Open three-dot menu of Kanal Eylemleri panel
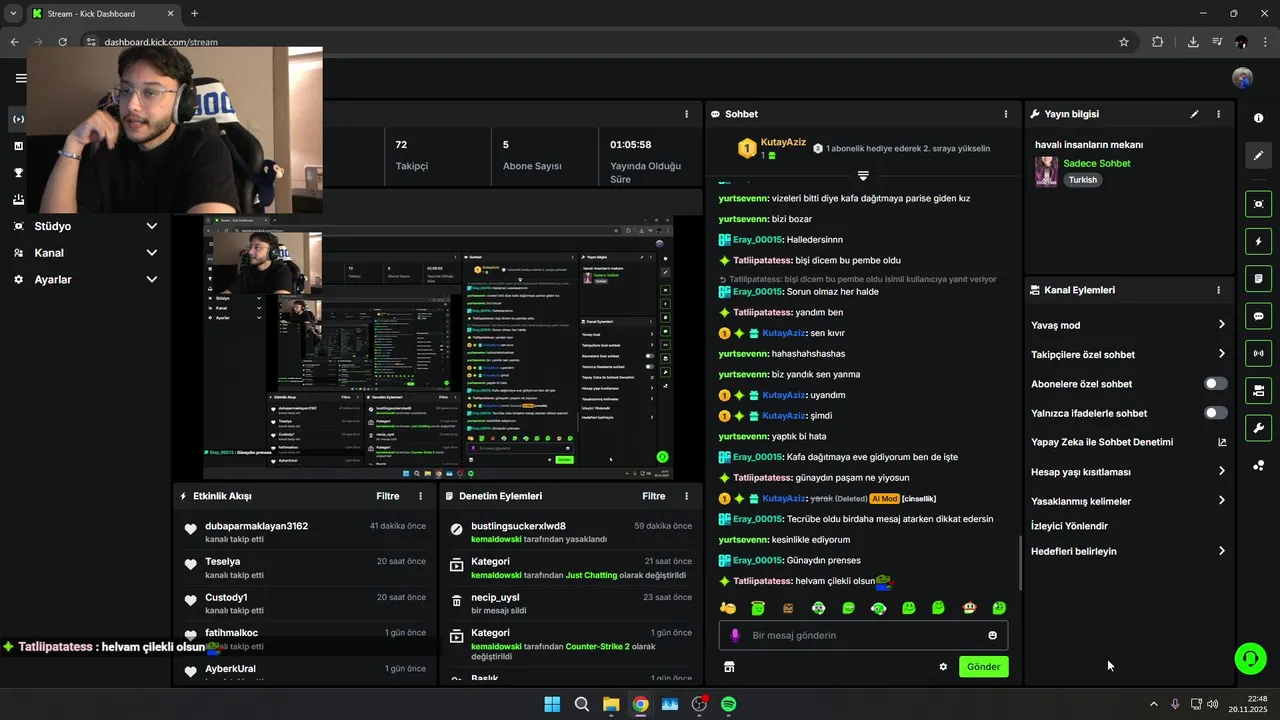The width and height of the screenshot is (1280, 720). (x=1218, y=290)
